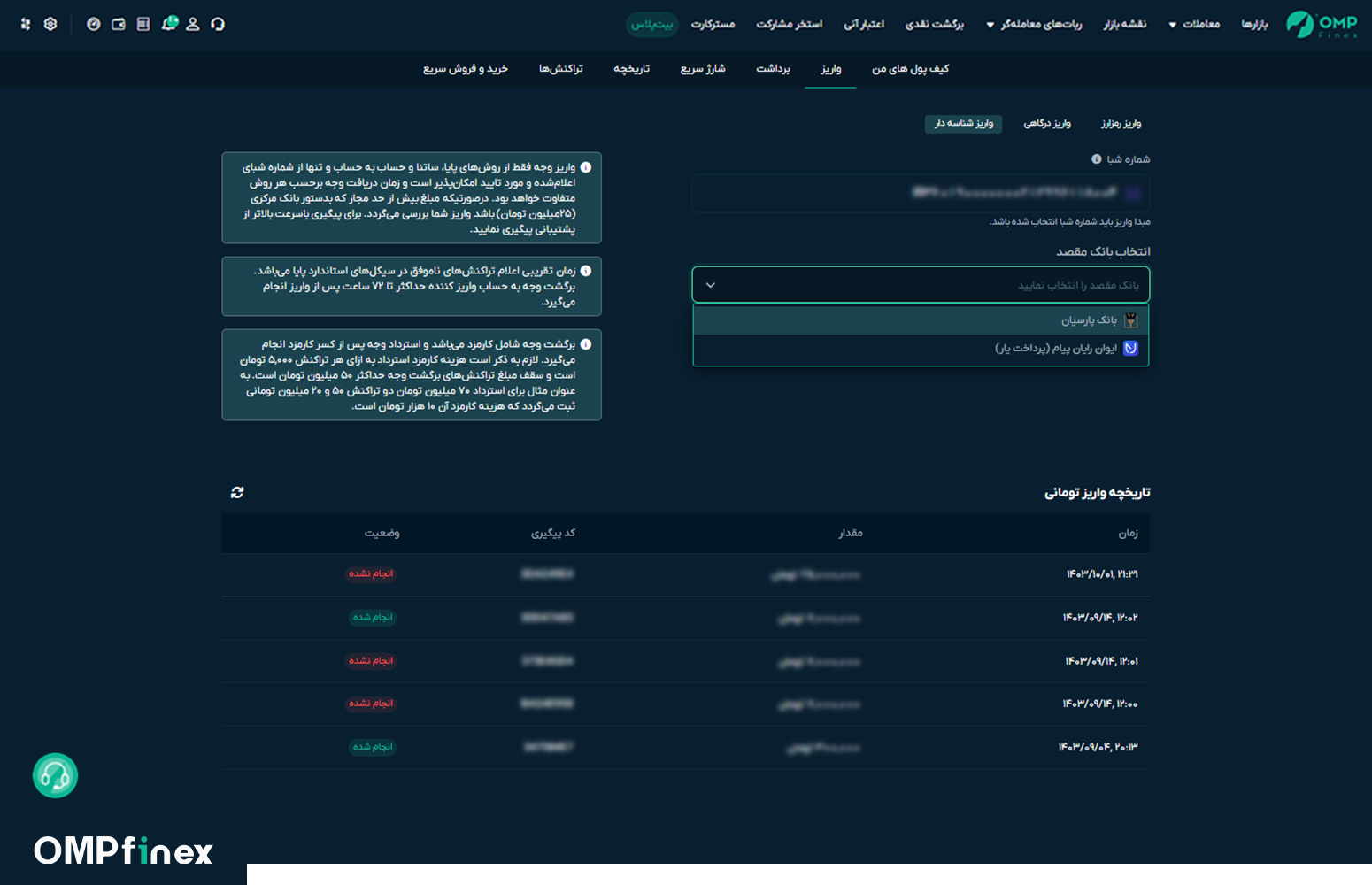Click کد پیگیری column header
Image resolution: width=1372 pixels, height=885 pixels.
pos(553,533)
